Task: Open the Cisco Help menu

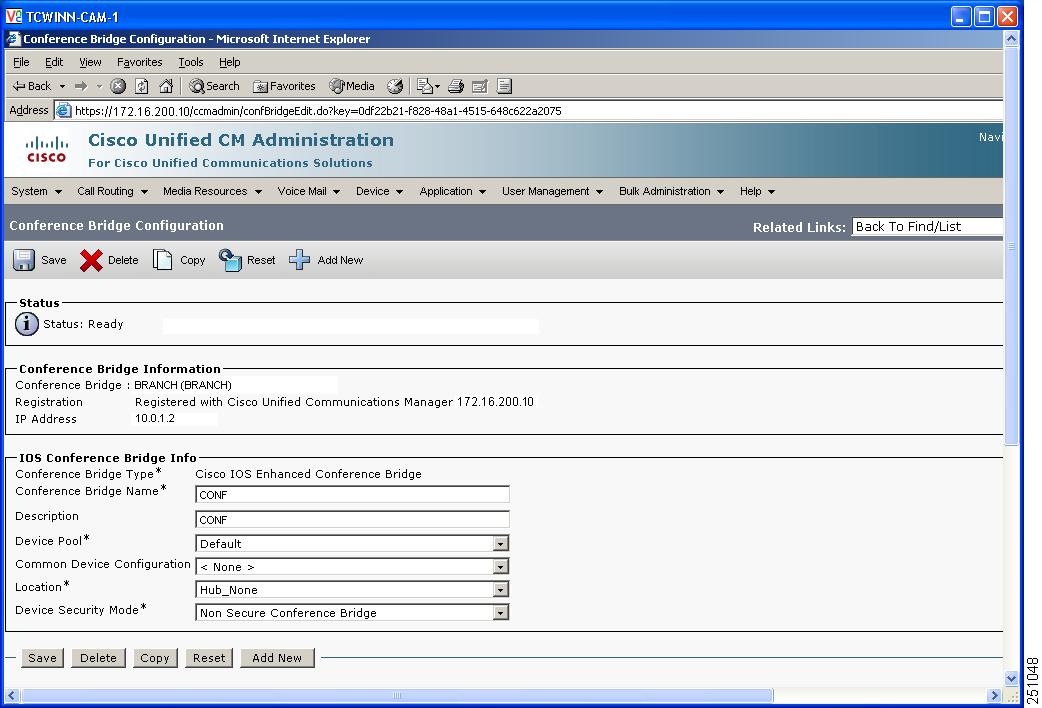Action: (x=758, y=191)
